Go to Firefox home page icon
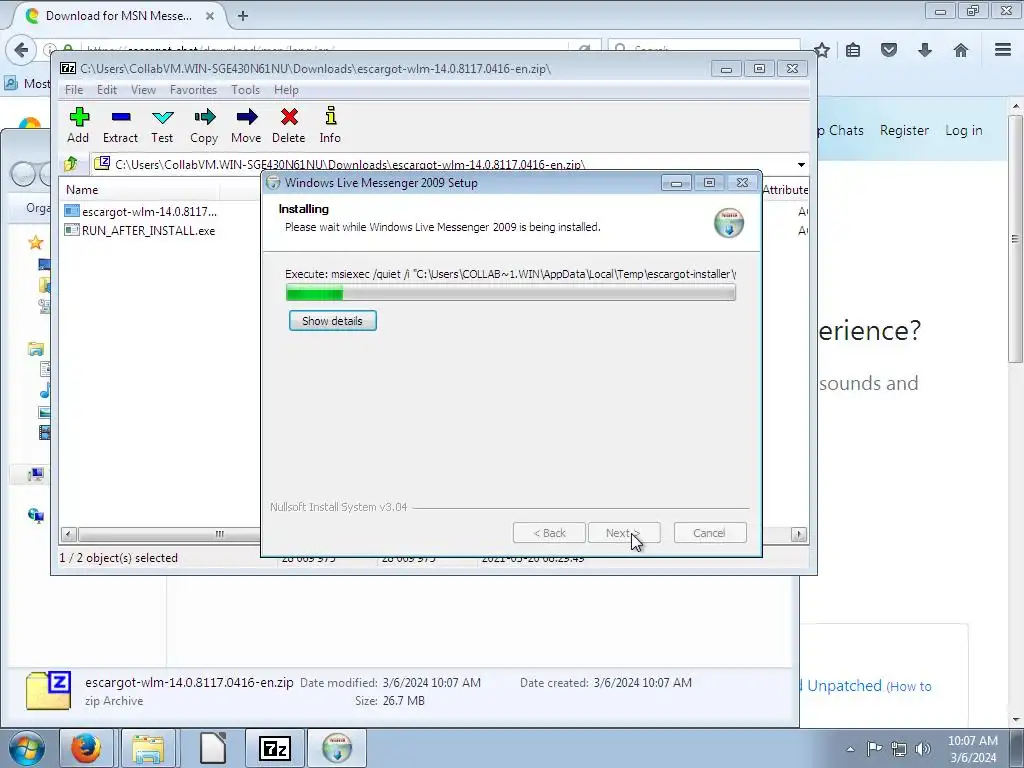This screenshot has height=768, width=1024. pos(961,50)
